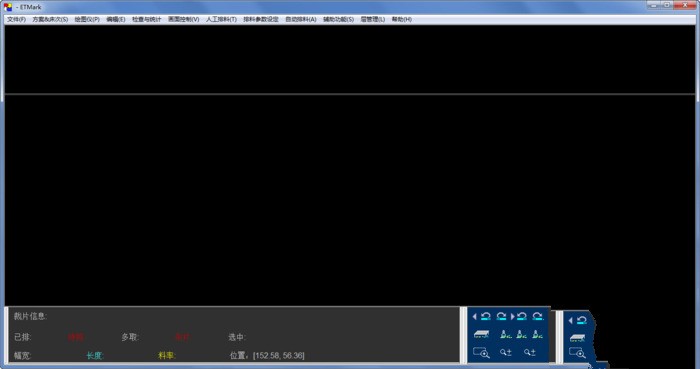Click the clockwise rotate icon before the right triangle
This screenshot has width=700, height=369.
pyautogui.click(x=501, y=316)
